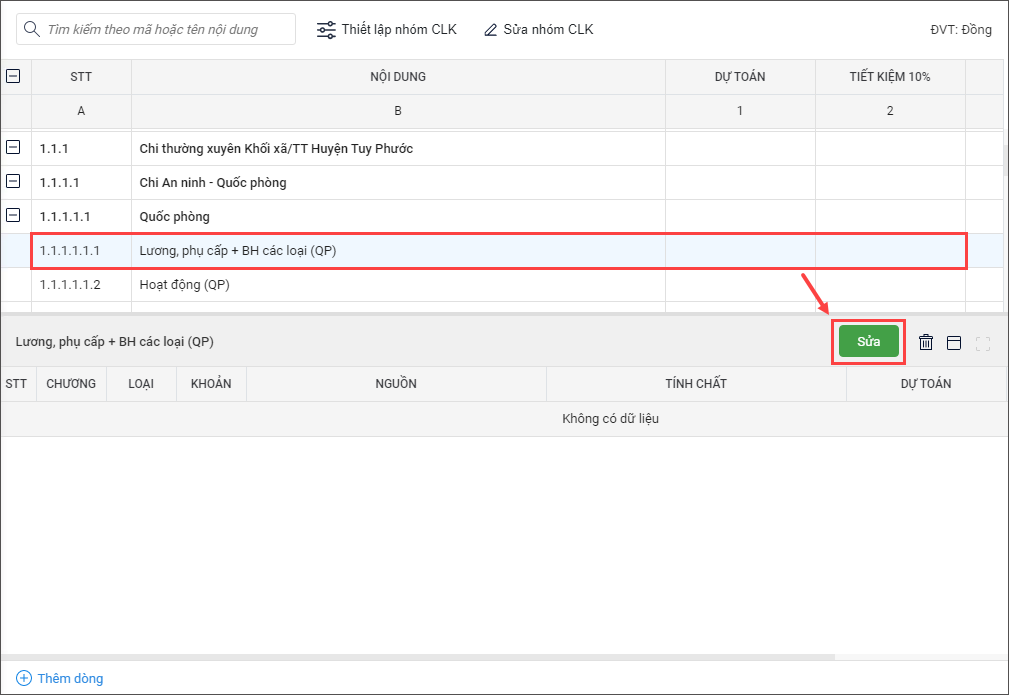
Task: Click Sửa nhóm CLK pencil icon
Action: [x=490, y=30]
